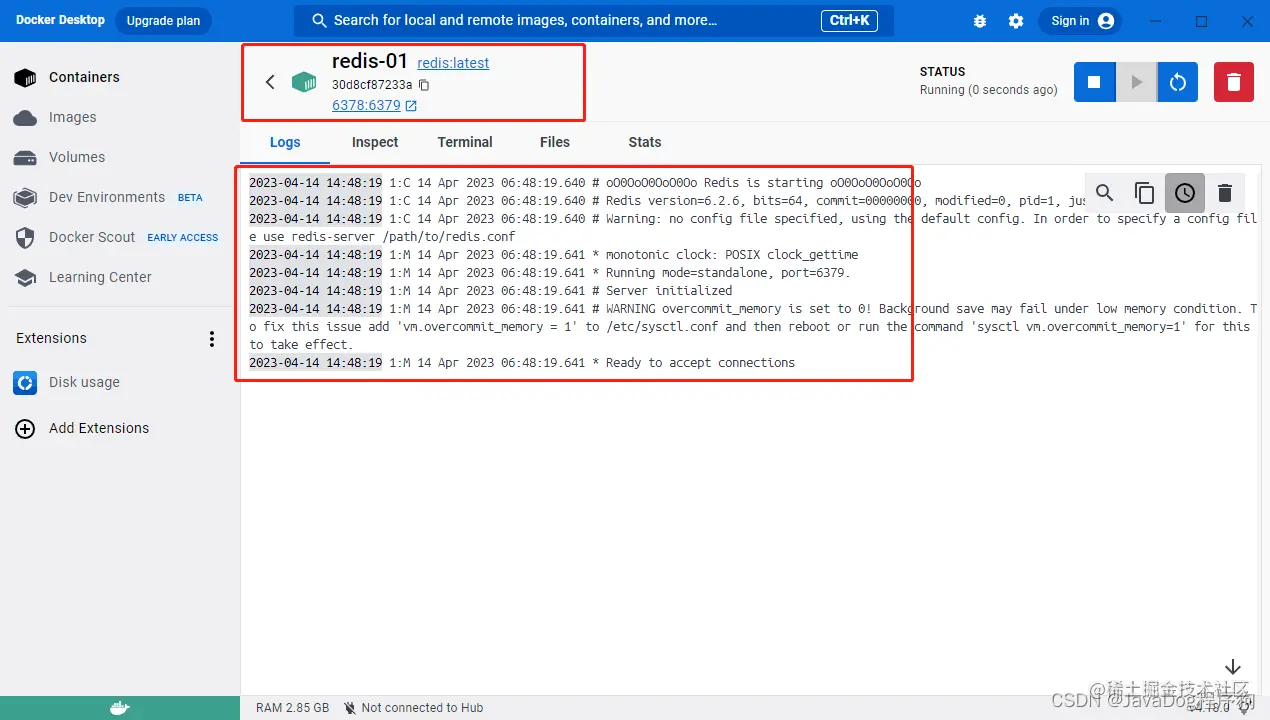This screenshot has width=1270, height=720.
Task: Switch to the Stats tab
Action: 645,142
